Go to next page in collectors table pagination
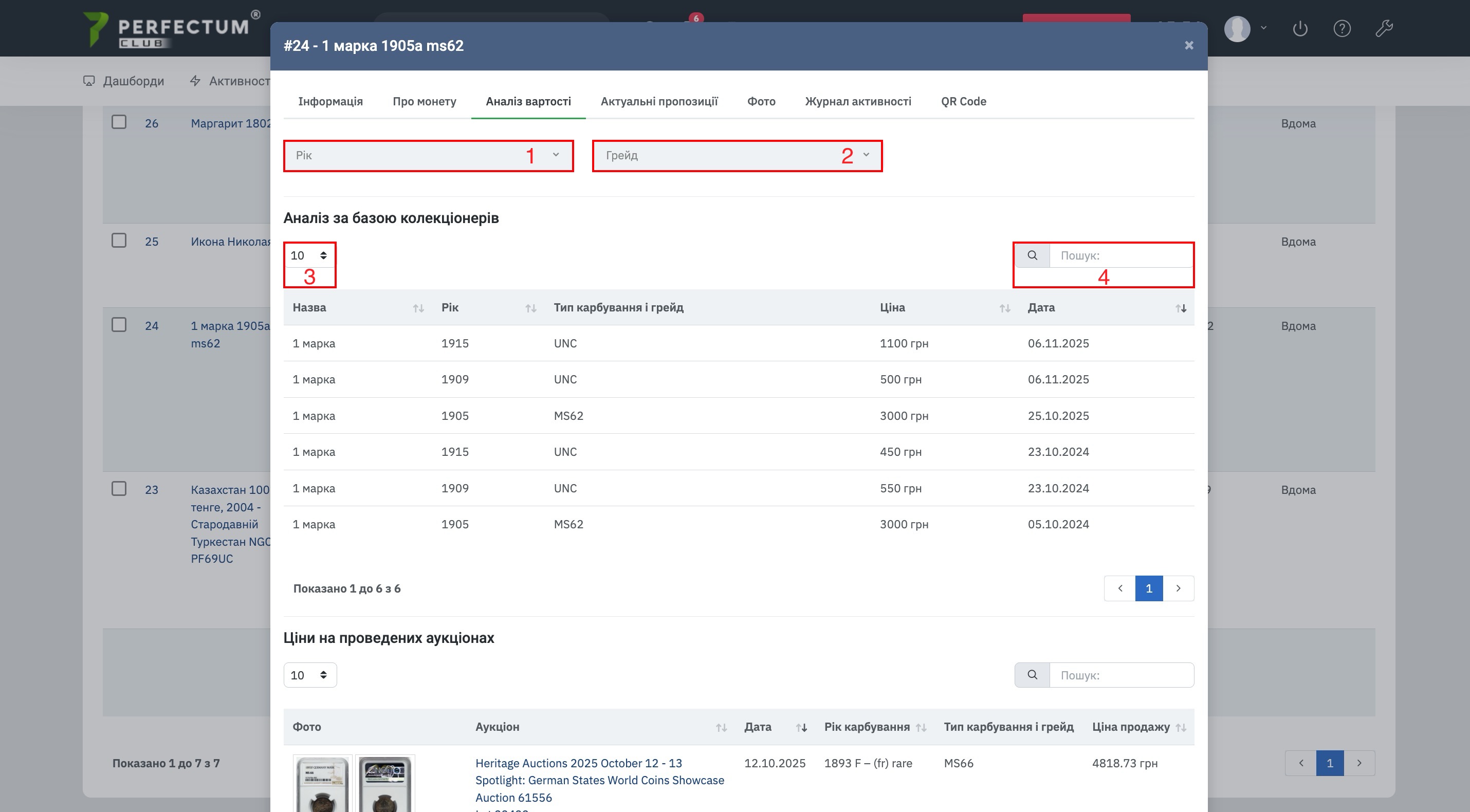The image size is (1470, 812). tap(1179, 588)
